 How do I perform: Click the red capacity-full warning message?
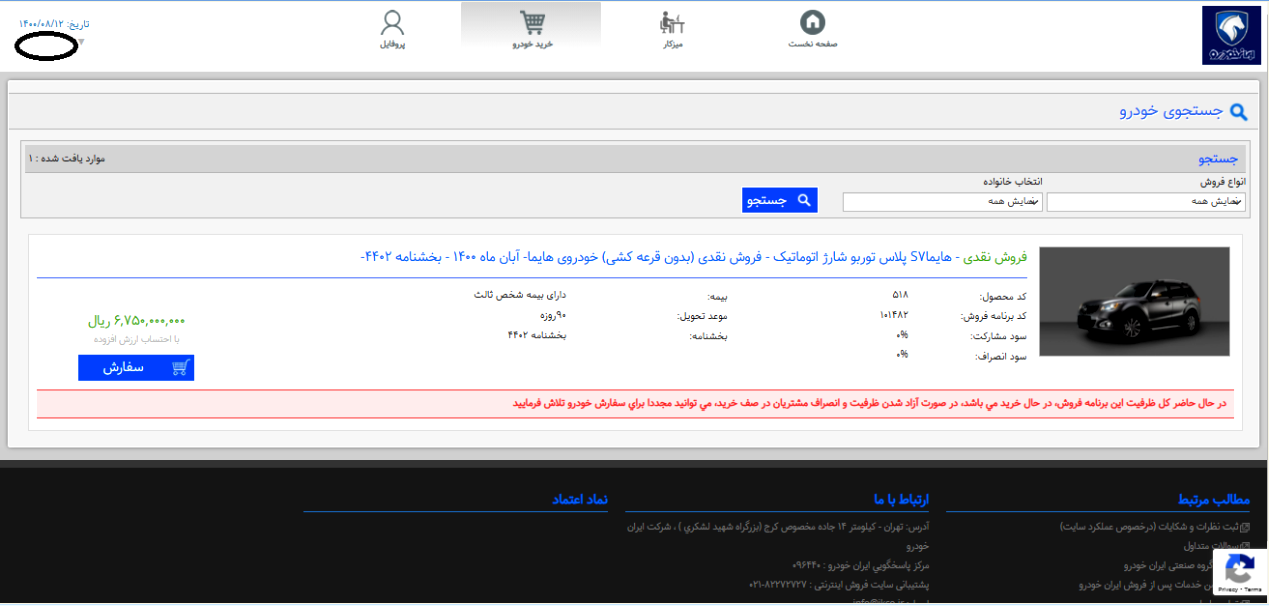click(635, 404)
